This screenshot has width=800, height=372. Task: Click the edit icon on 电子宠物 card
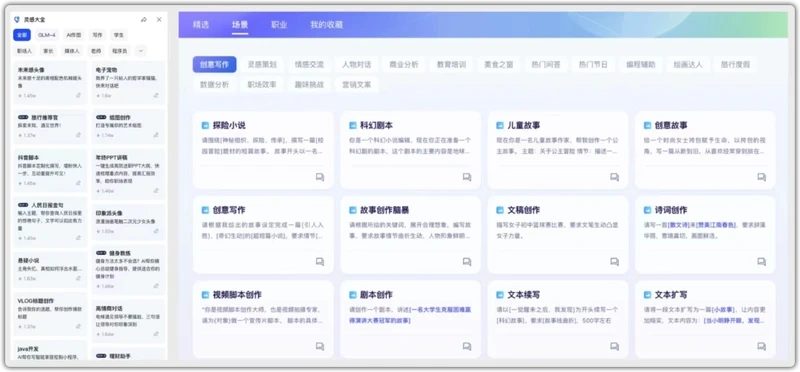coord(156,95)
